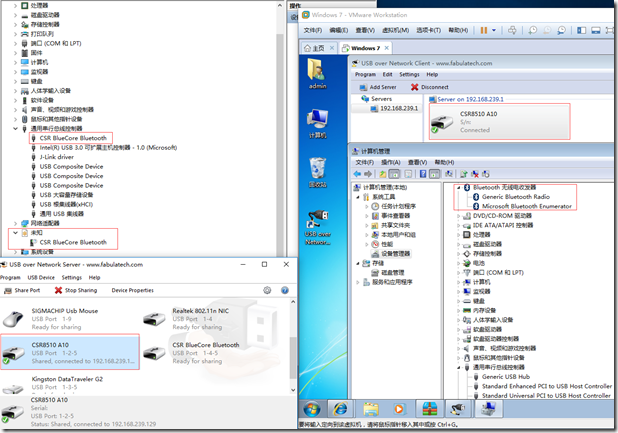Image resolution: width=618 pixels, height=433 pixels.
Task: Click Add Server in USB Client
Action: (378, 87)
